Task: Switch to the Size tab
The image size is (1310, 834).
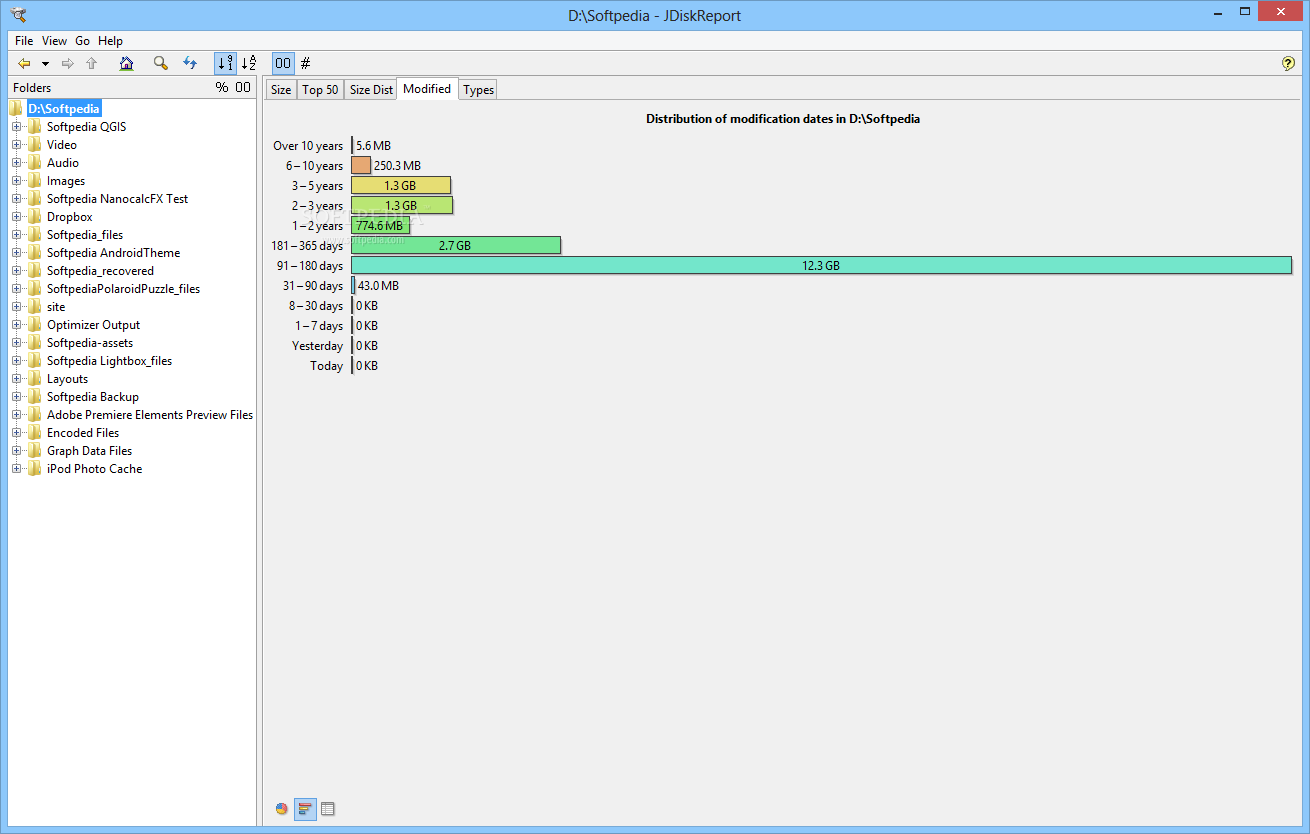Action: point(281,90)
